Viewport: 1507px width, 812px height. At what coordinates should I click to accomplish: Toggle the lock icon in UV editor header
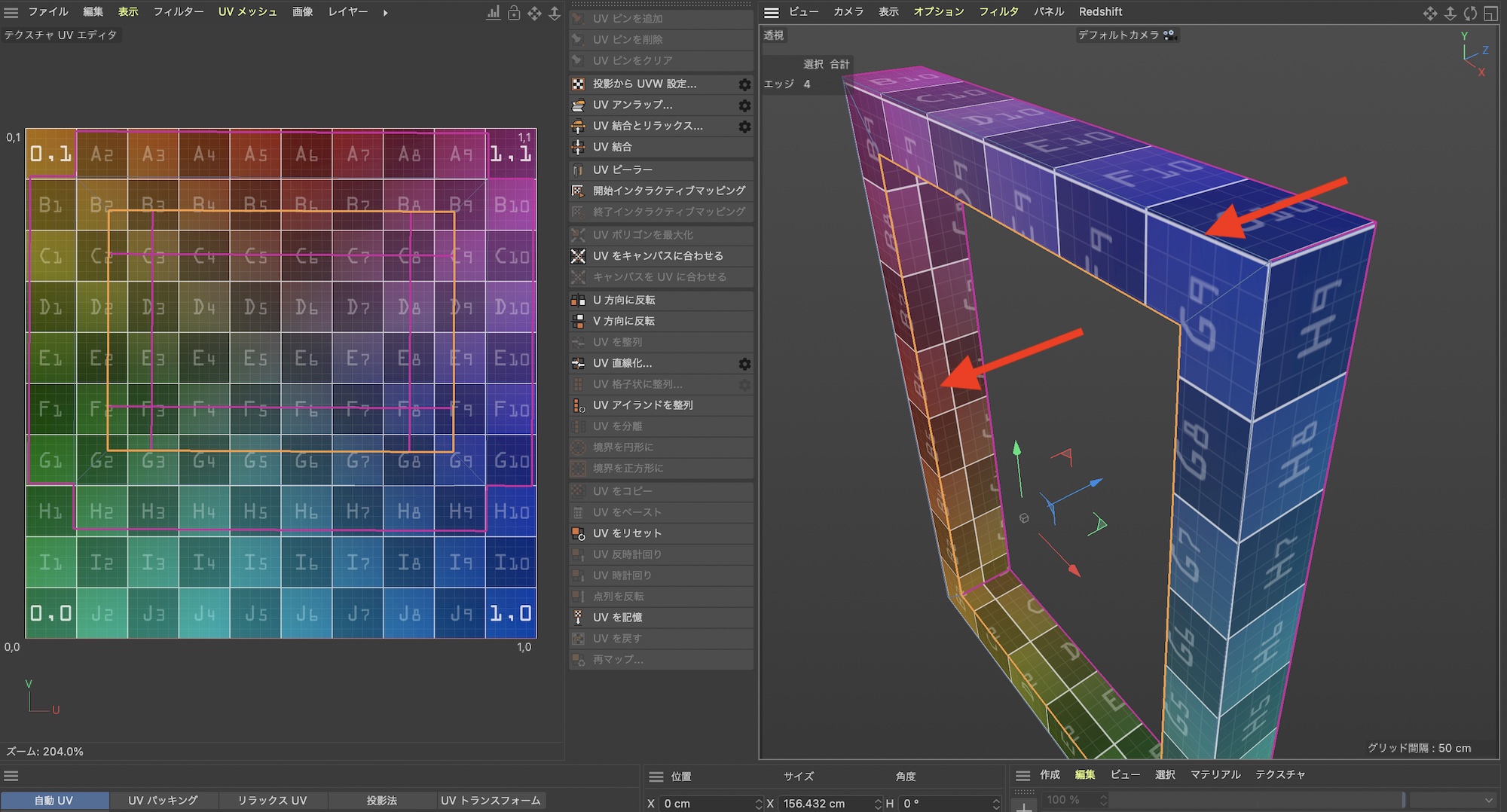pyautogui.click(x=514, y=13)
